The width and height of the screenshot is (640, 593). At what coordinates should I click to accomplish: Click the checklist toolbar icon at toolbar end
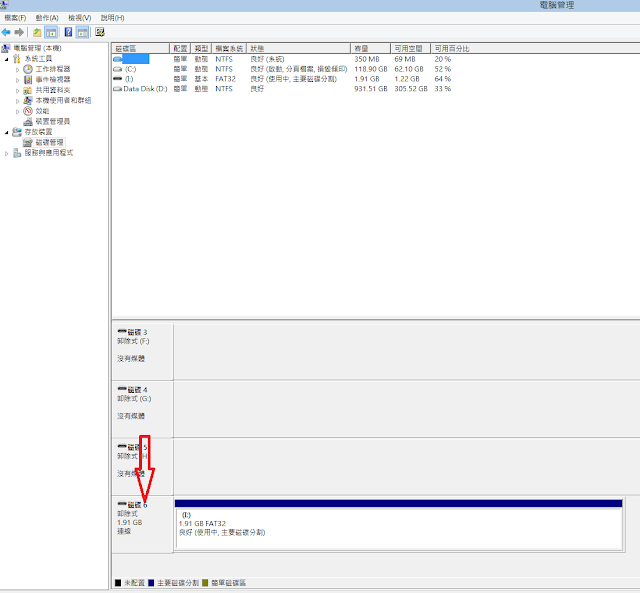[x=100, y=32]
